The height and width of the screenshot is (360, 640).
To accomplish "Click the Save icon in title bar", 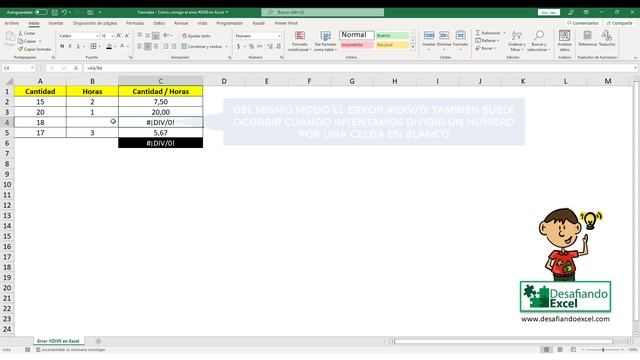I will click(x=55, y=12).
